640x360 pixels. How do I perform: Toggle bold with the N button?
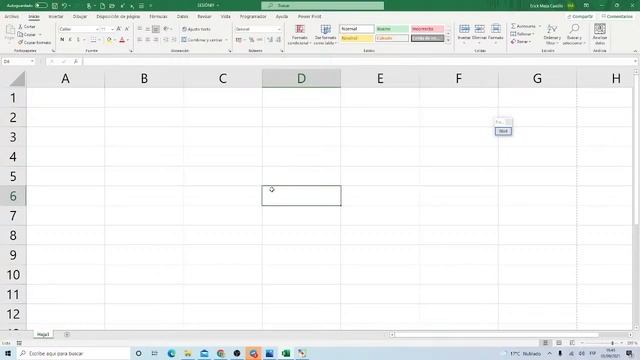click(62, 40)
